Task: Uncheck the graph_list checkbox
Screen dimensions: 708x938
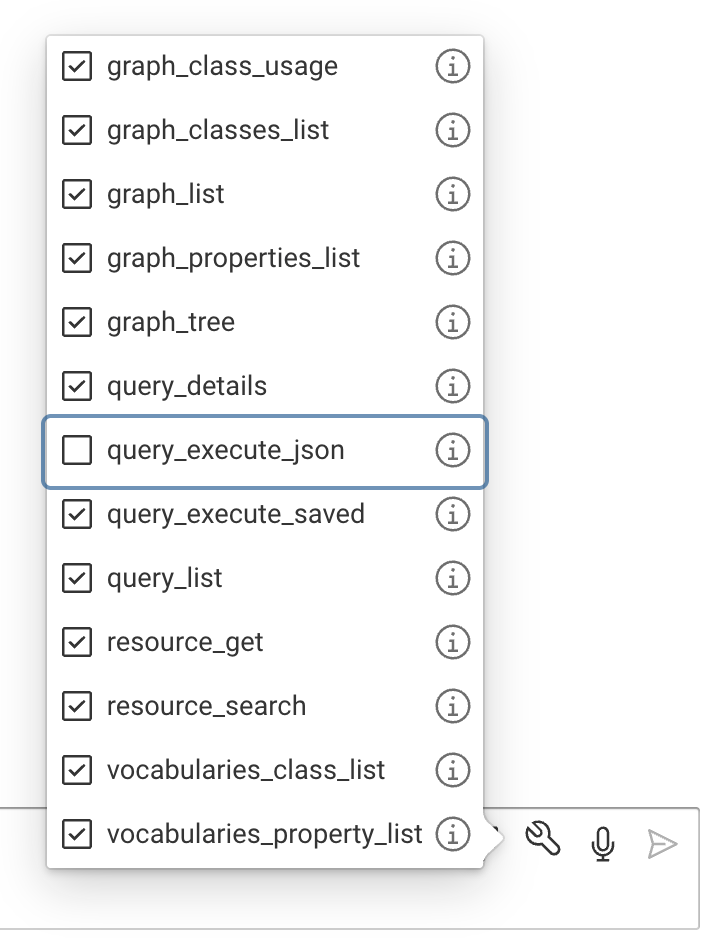Action: 77,195
